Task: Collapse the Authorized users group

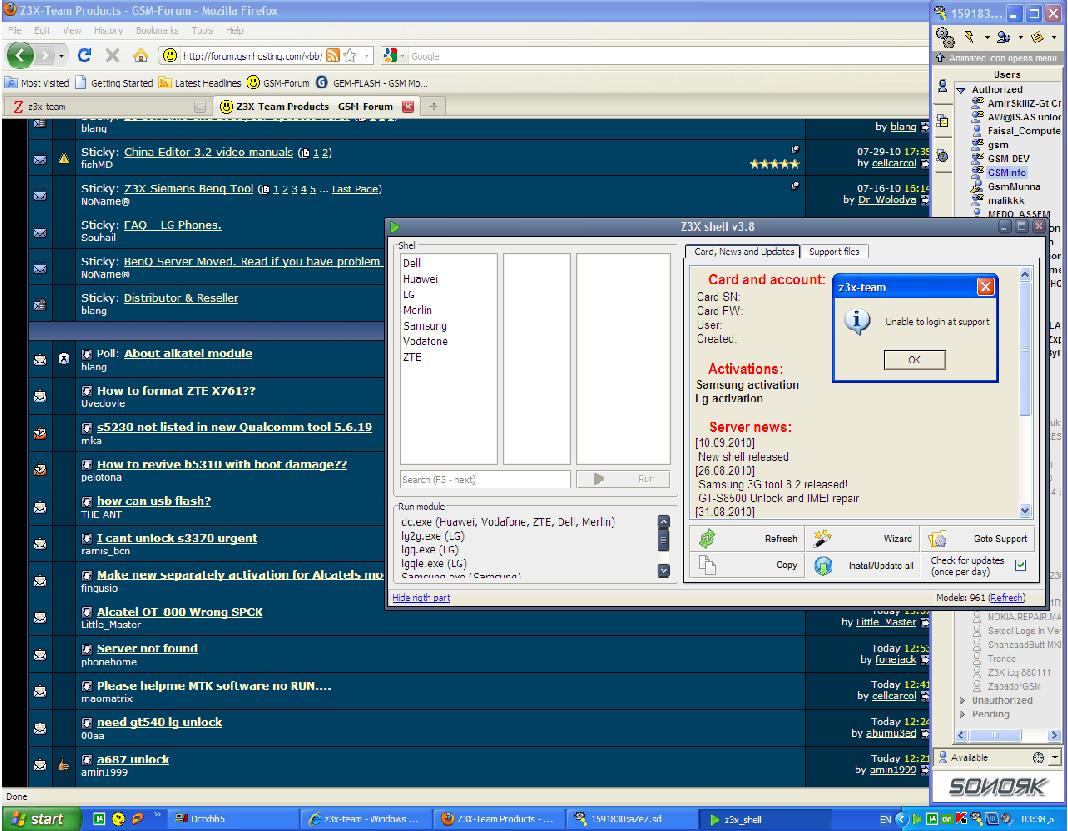Action: click(961, 90)
